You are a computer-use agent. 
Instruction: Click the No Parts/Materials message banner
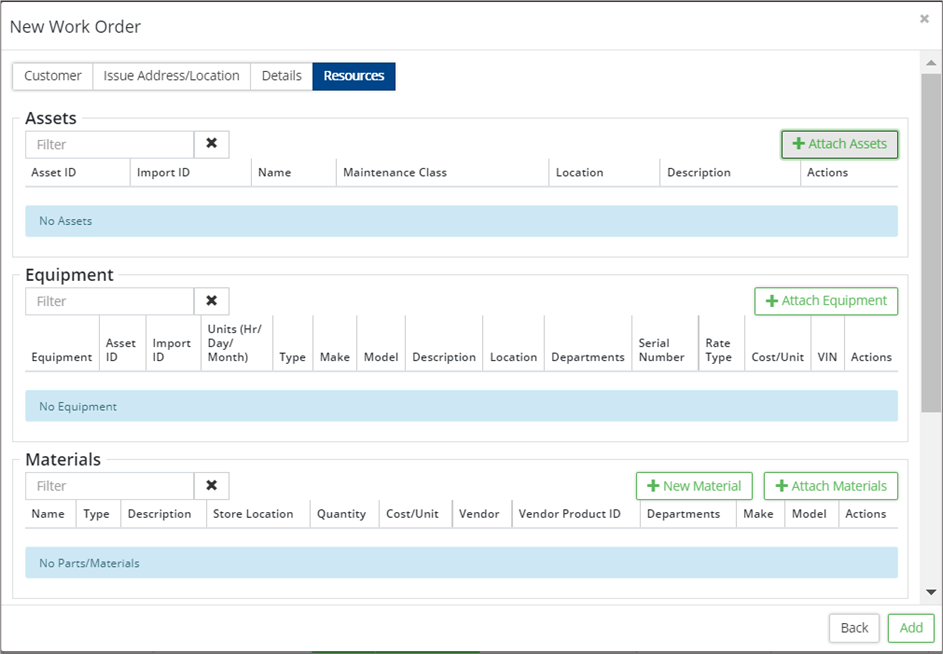click(x=461, y=563)
